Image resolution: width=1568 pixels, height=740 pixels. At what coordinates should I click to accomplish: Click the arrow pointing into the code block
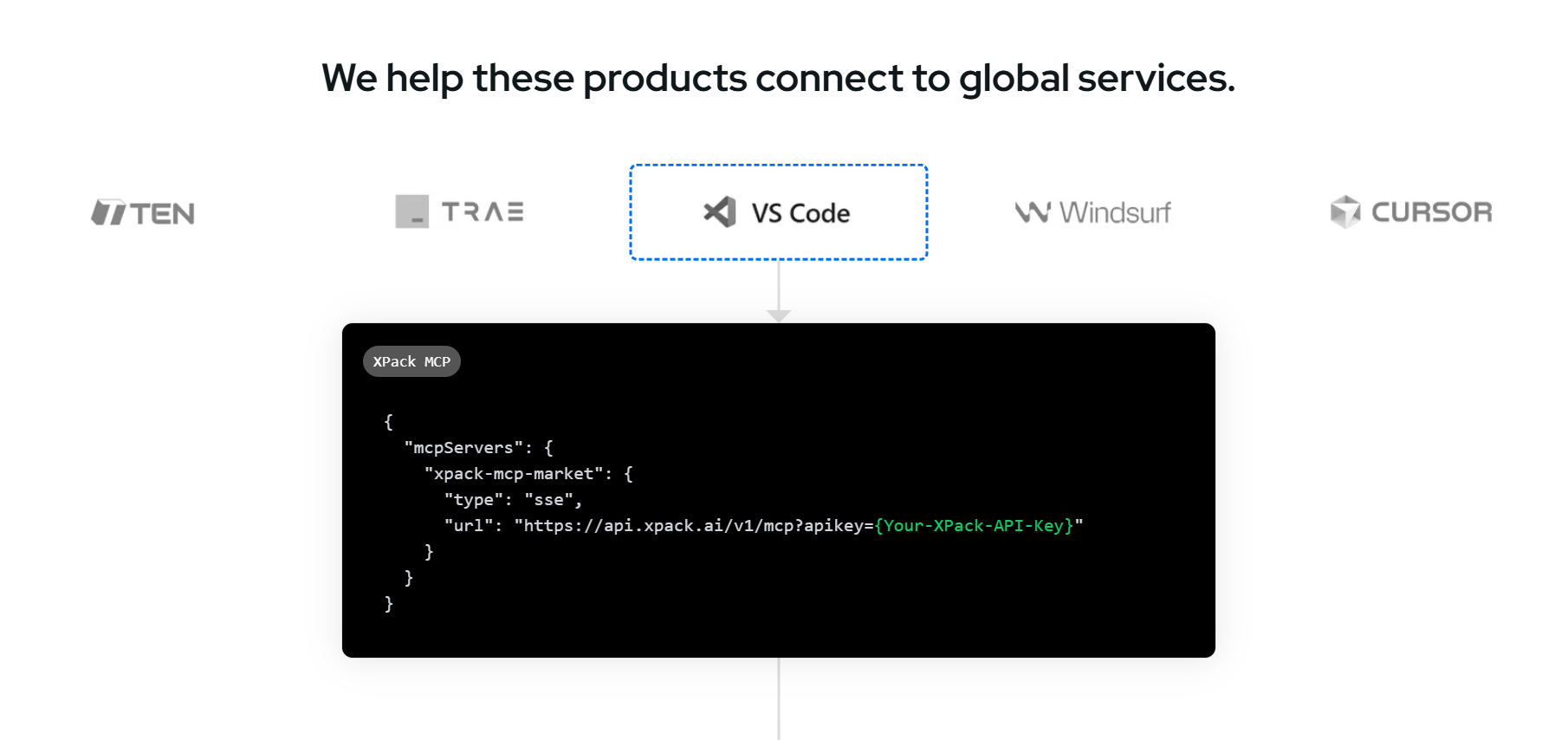(x=779, y=316)
